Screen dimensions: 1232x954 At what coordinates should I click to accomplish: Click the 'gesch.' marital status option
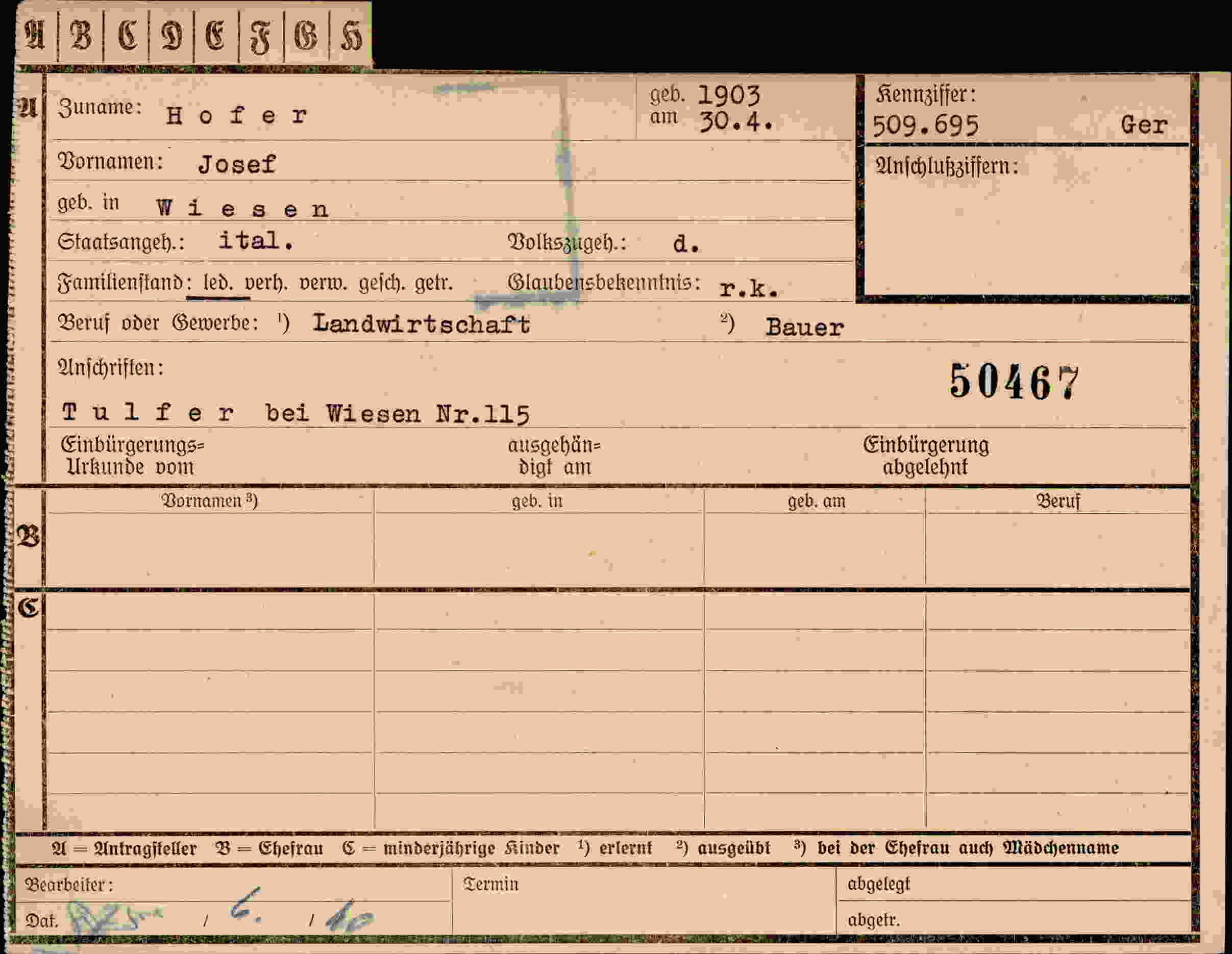pos(381,284)
